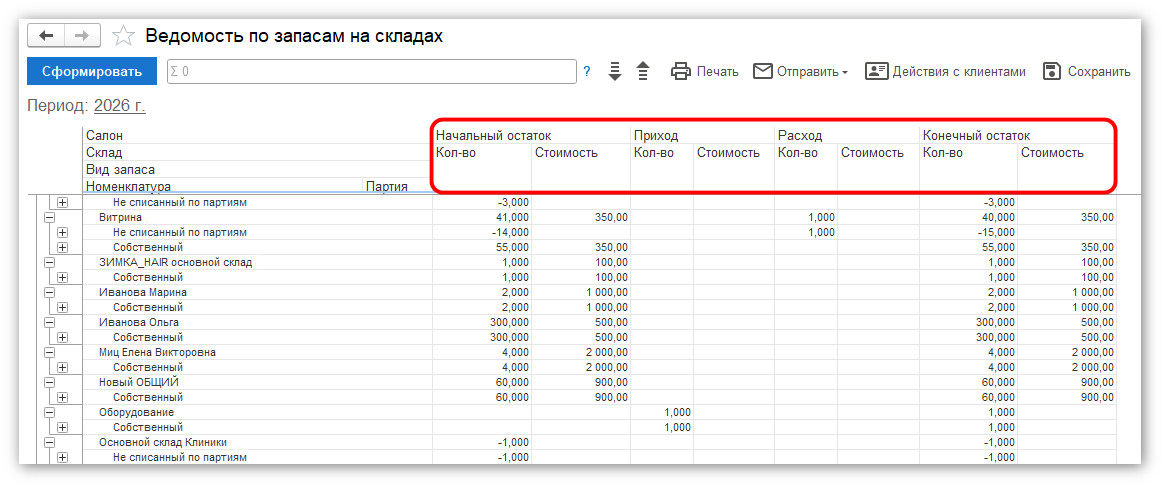
Task: Go back with the left arrow button
Action: [x=46, y=35]
